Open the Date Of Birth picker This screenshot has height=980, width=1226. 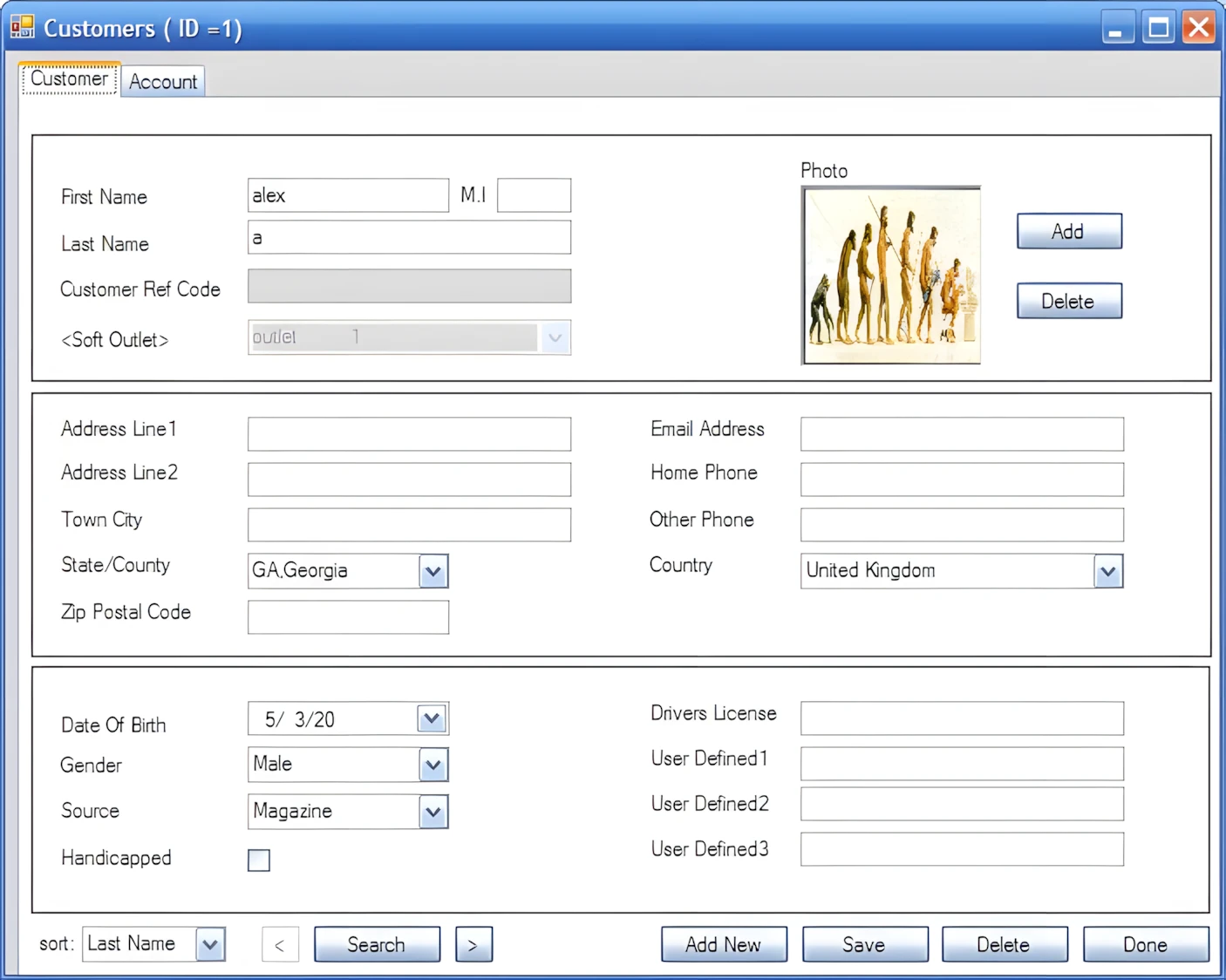pyautogui.click(x=433, y=719)
